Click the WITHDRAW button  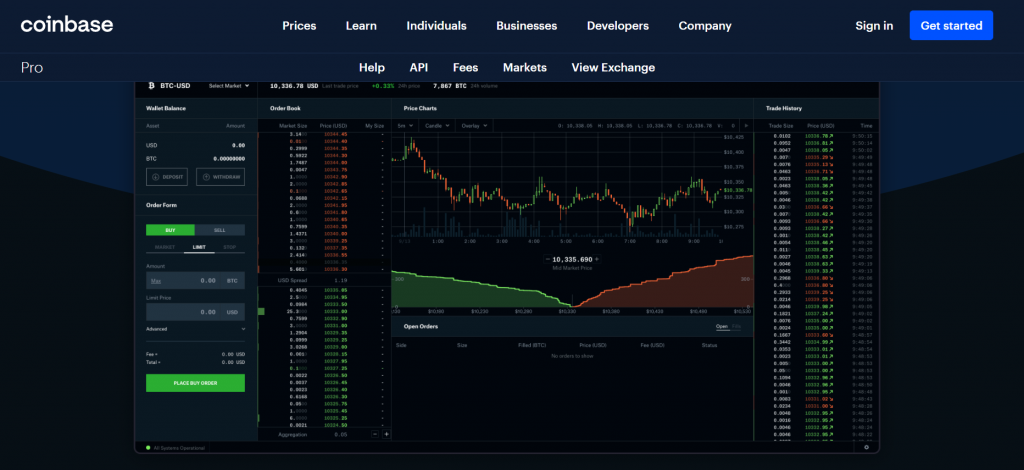[221, 177]
